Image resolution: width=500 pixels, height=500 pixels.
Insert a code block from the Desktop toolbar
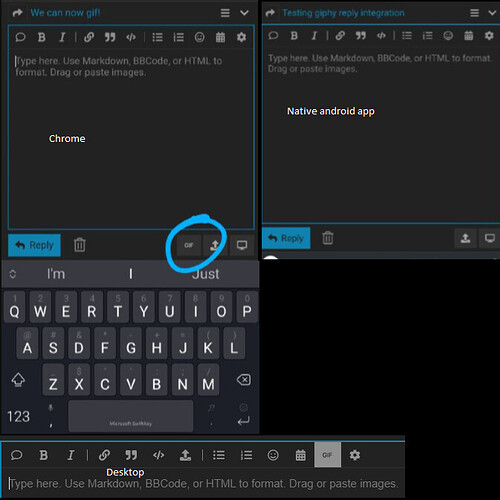(x=158, y=455)
